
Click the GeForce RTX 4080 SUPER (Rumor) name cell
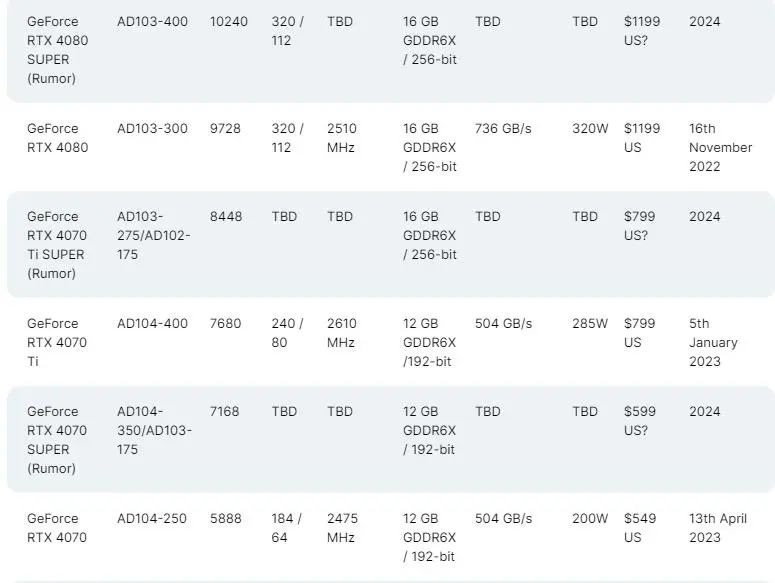point(53,50)
